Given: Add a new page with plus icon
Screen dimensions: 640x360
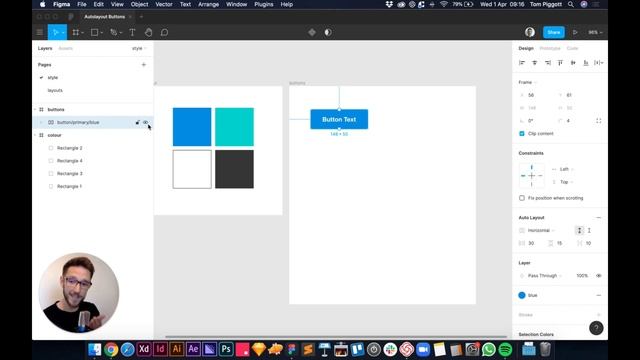Looking at the screenshot, I should [144, 64].
